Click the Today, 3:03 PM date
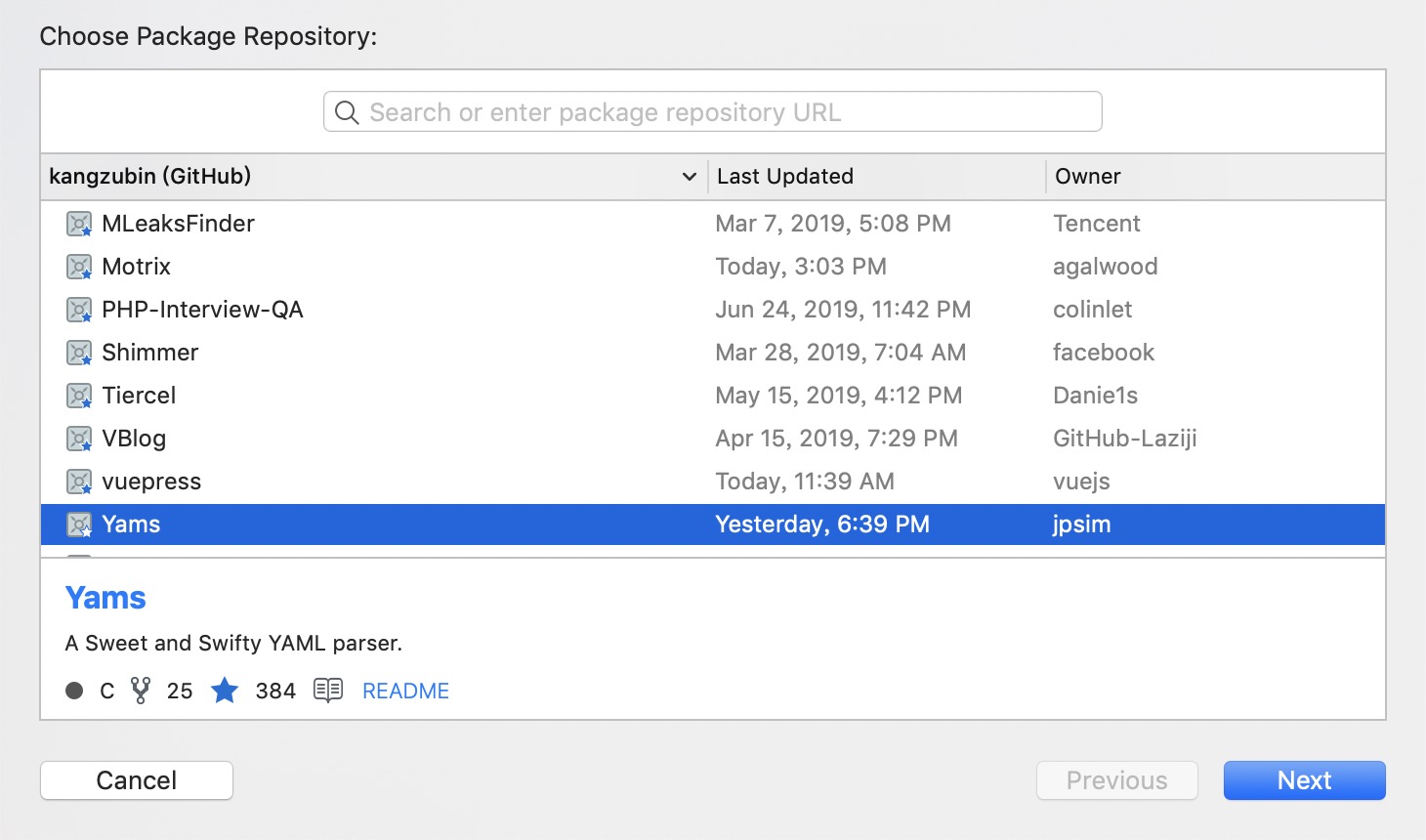The image size is (1426, 840). 801,267
